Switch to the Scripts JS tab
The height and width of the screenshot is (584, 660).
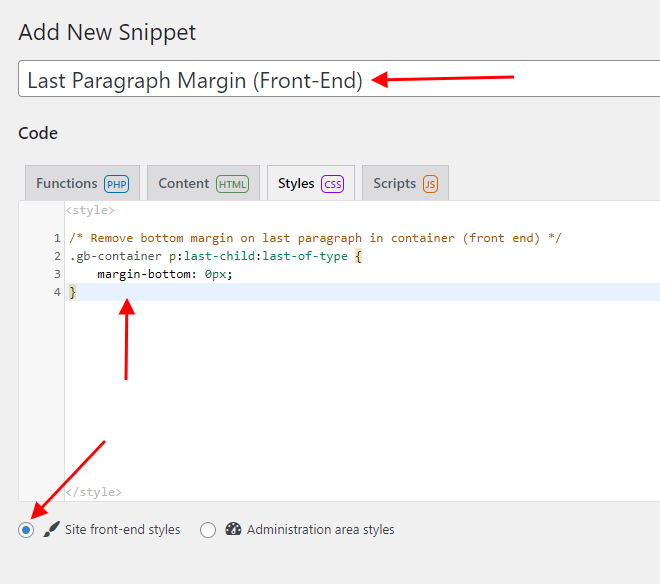405,183
